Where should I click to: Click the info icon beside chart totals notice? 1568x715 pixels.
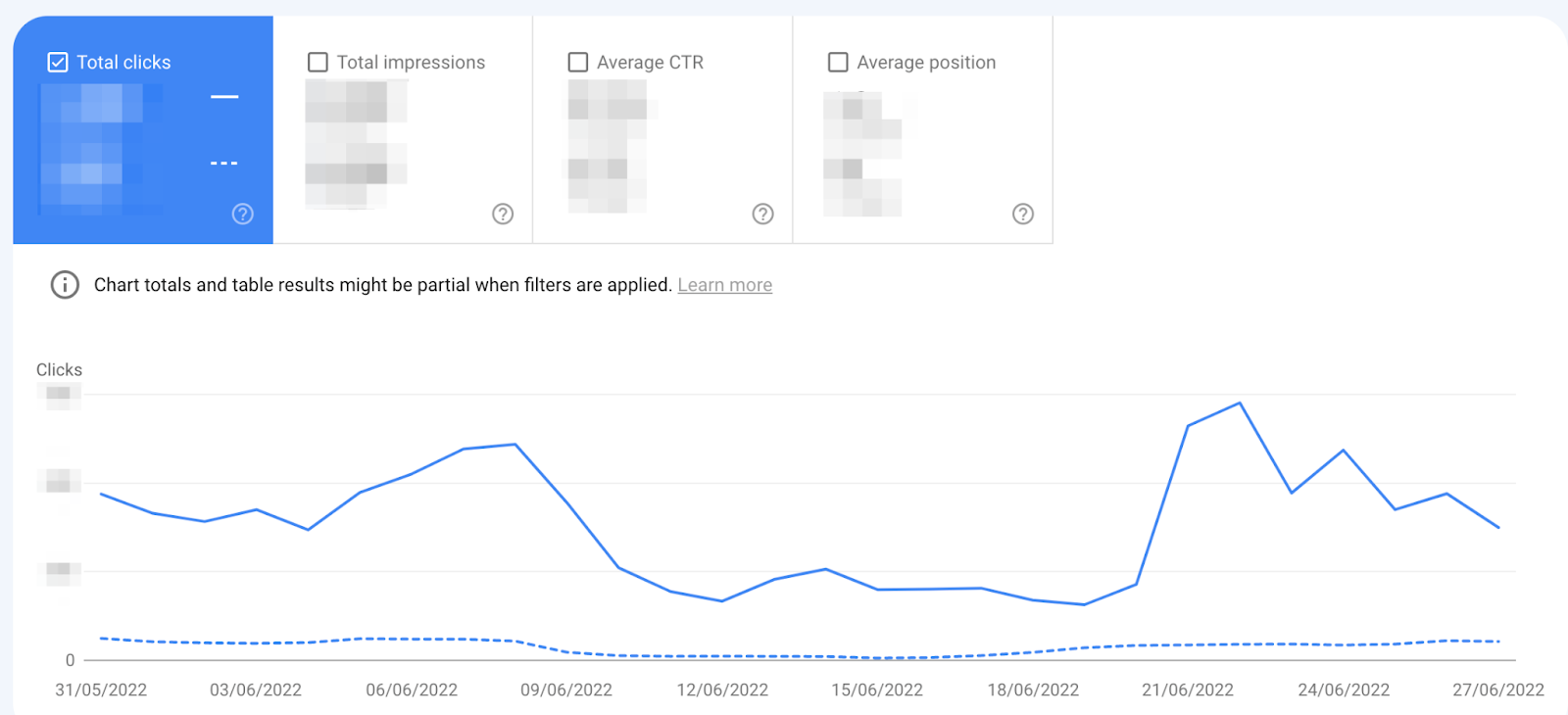65,285
